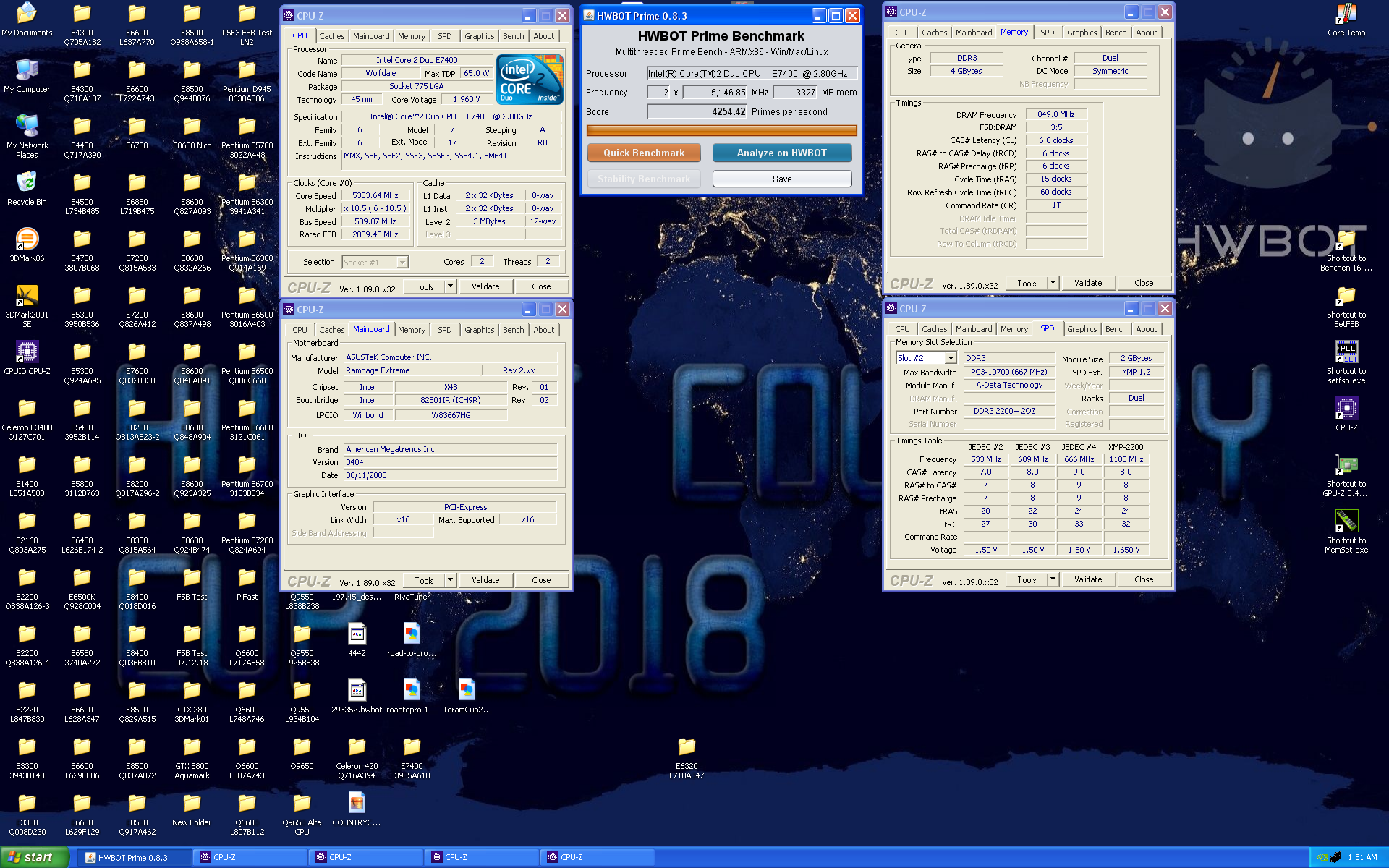Click Save in HWBOT Prime

(782, 179)
